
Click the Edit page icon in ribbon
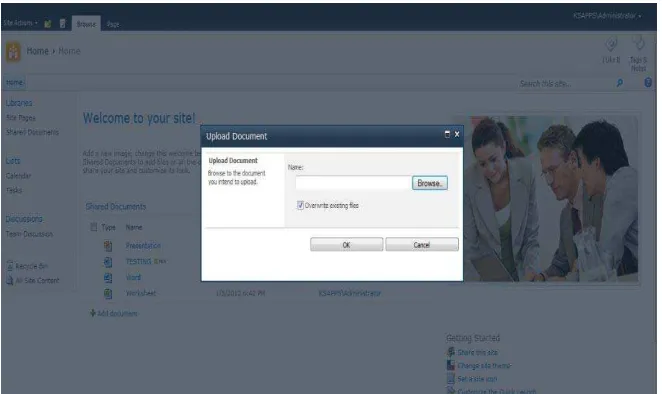[x=62, y=23]
